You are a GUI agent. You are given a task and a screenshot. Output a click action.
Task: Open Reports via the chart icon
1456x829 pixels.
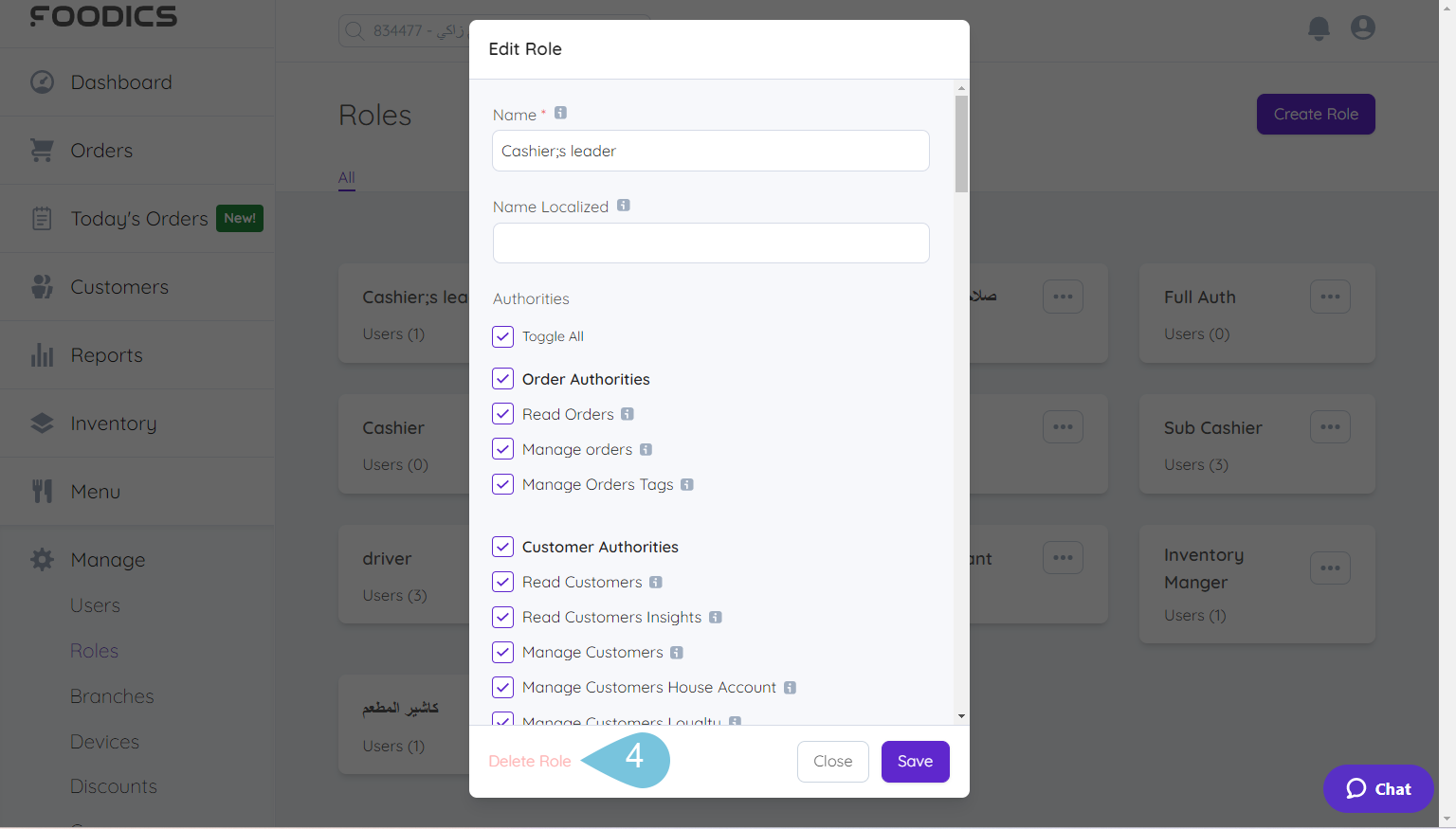point(42,354)
